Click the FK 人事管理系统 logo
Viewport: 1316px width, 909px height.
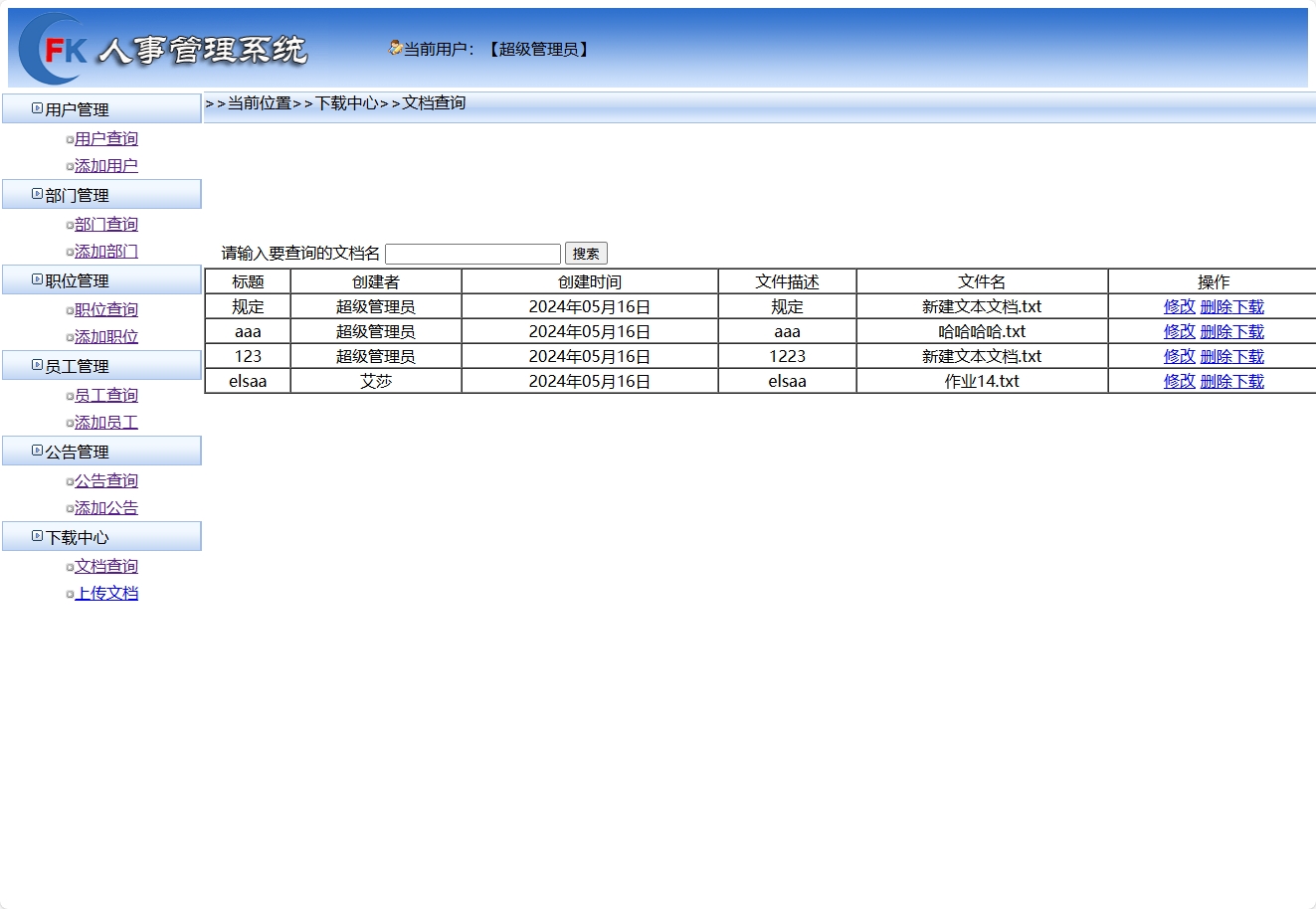[x=163, y=49]
